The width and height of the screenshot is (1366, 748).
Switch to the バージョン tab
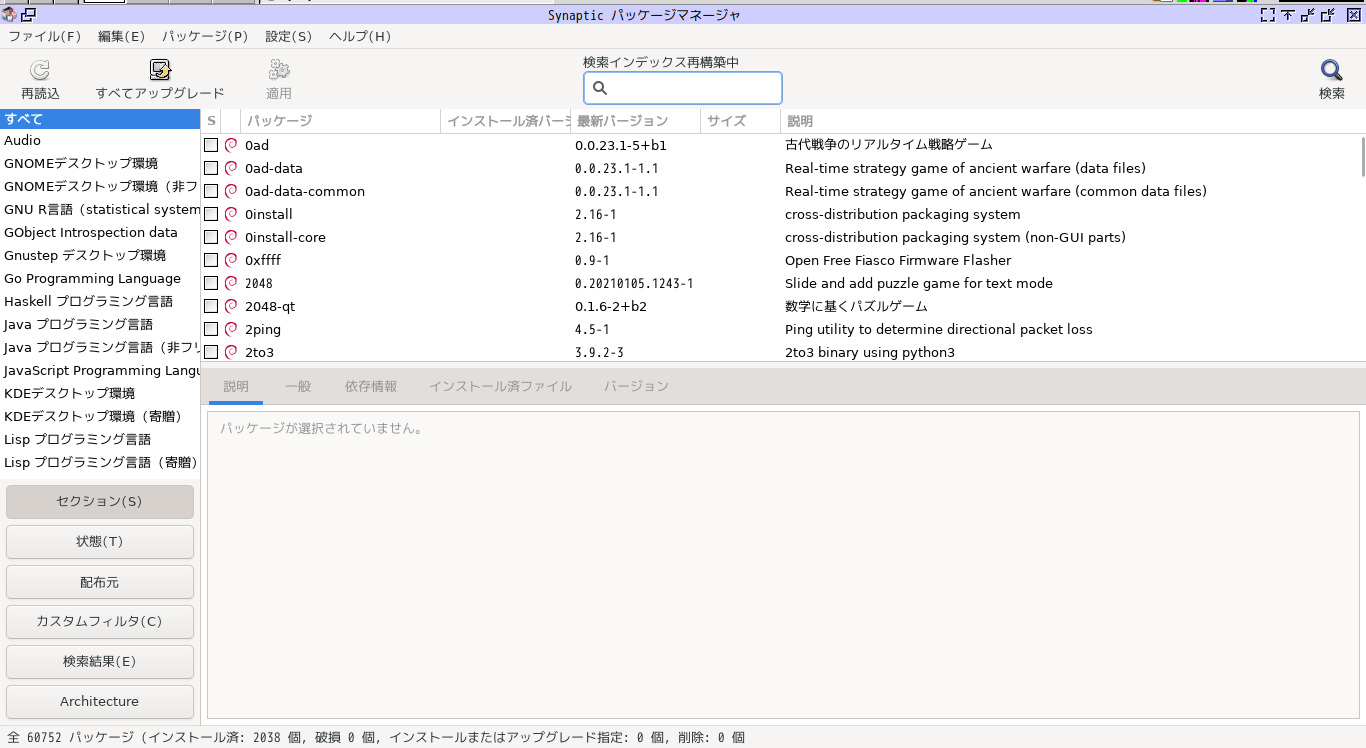(636, 386)
